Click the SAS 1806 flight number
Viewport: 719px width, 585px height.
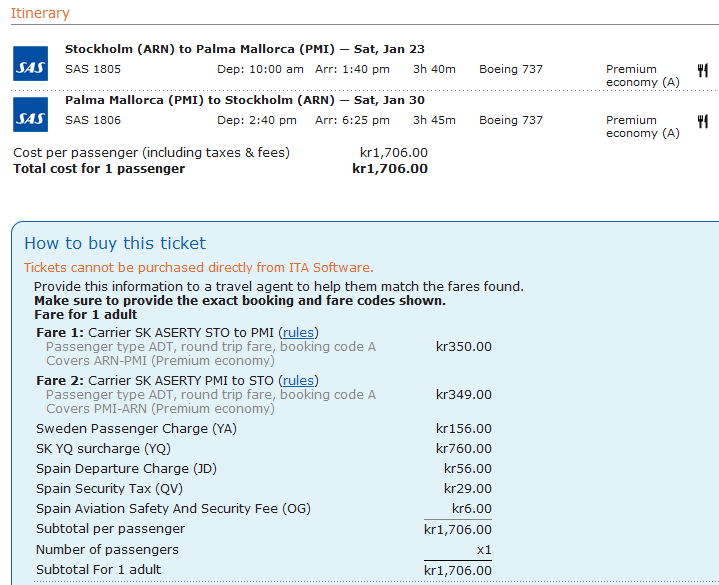point(93,121)
